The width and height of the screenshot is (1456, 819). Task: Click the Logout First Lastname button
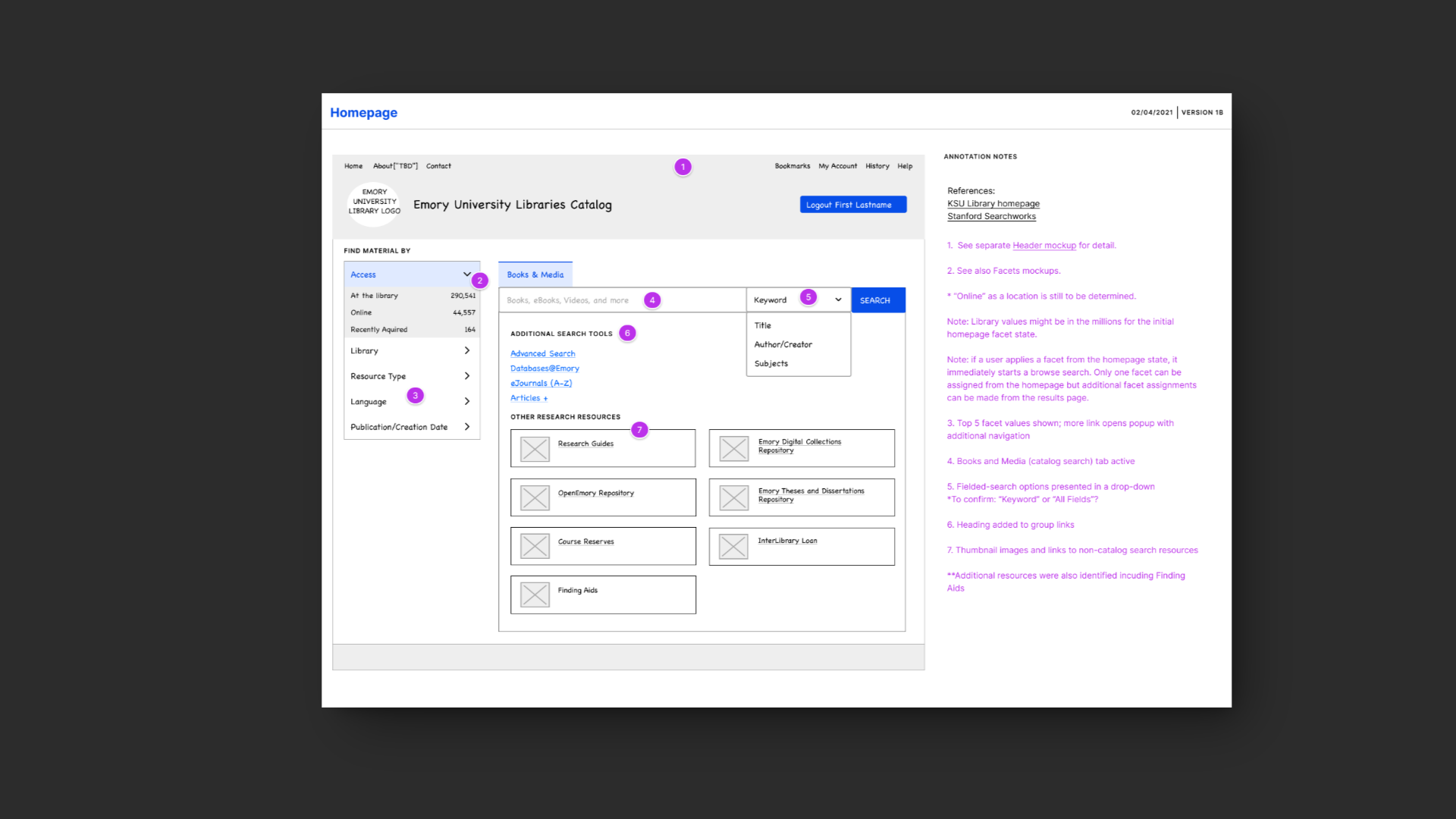click(852, 205)
